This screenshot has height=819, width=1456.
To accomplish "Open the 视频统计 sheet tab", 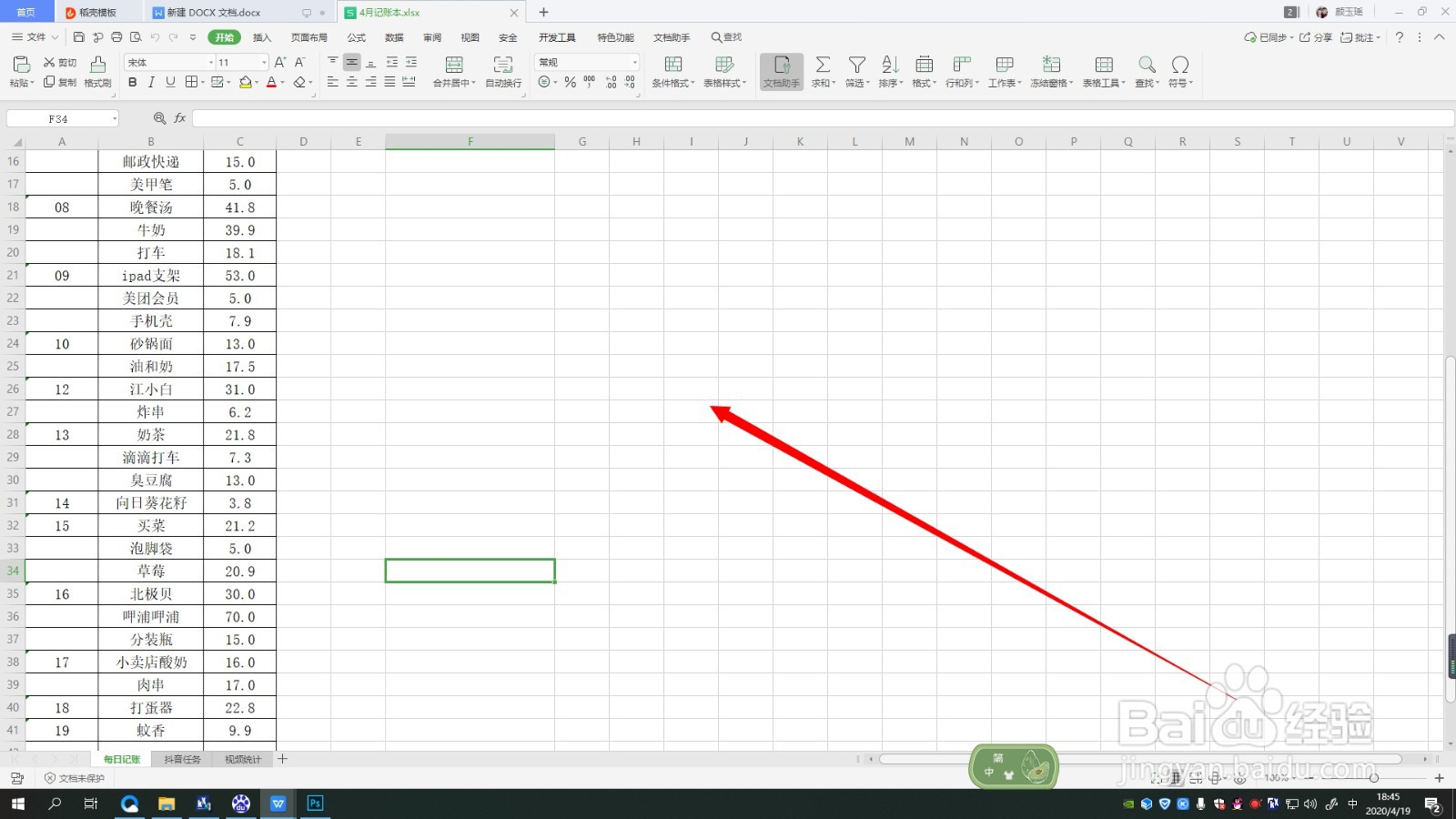I will [243, 759].
